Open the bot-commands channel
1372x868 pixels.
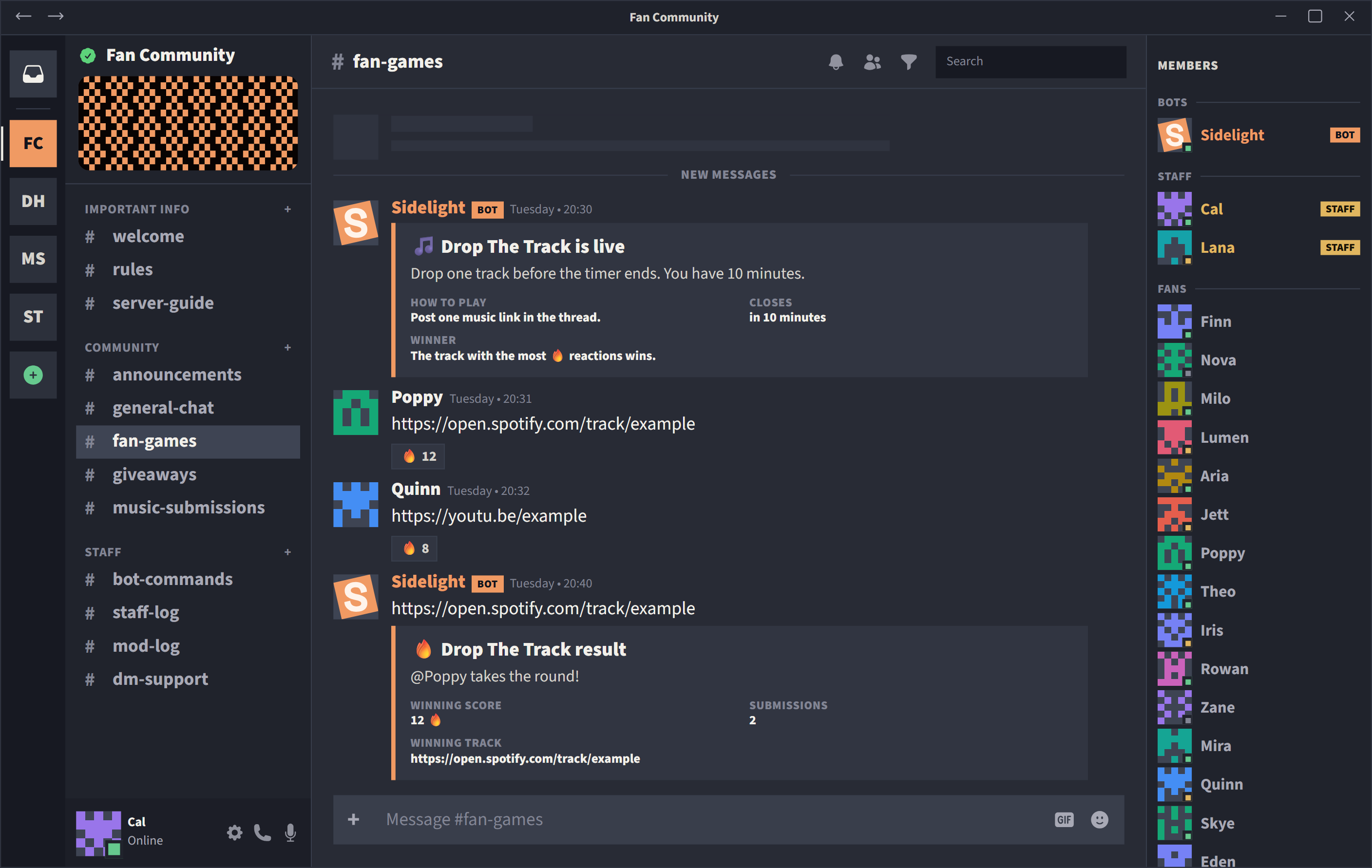(188, 579)
